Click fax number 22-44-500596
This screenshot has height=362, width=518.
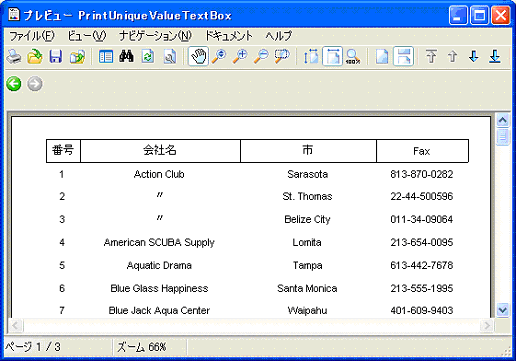[x=422, y=197]
